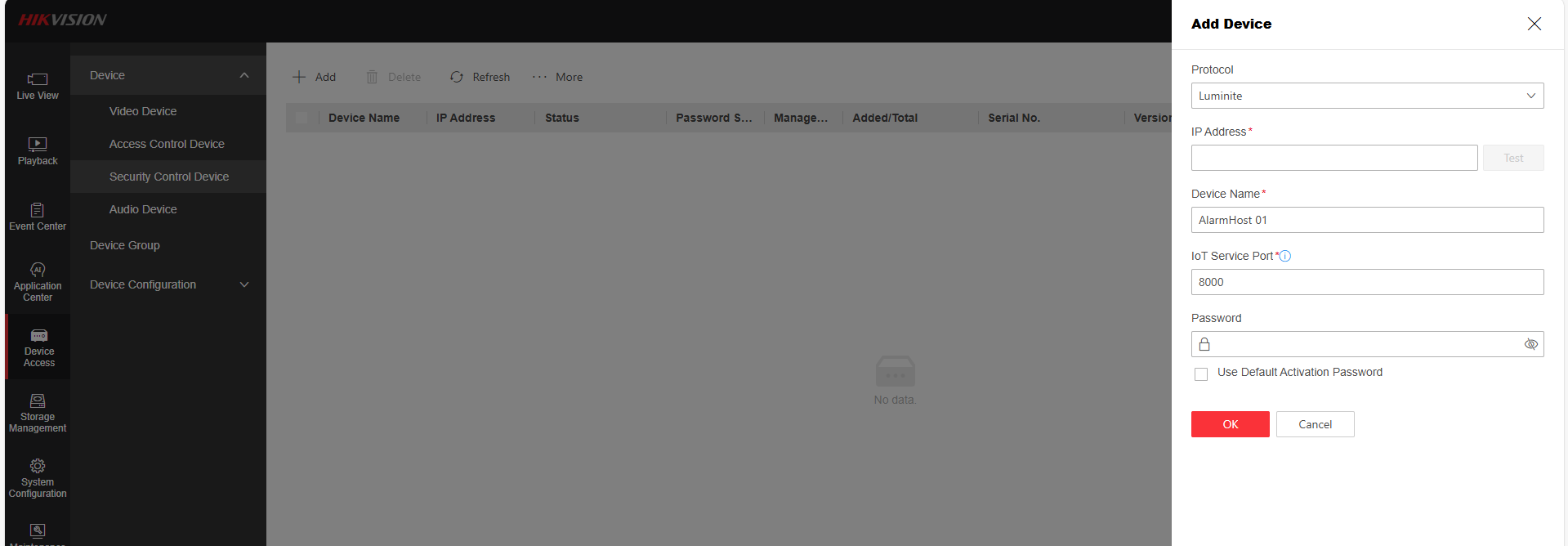
Task: Close the Add Device panel
Action: point(1534,24)
